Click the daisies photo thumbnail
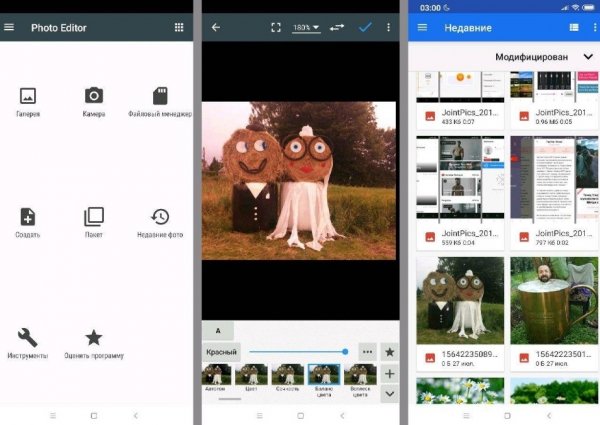600x425 pixels. [x=460, y=391]
